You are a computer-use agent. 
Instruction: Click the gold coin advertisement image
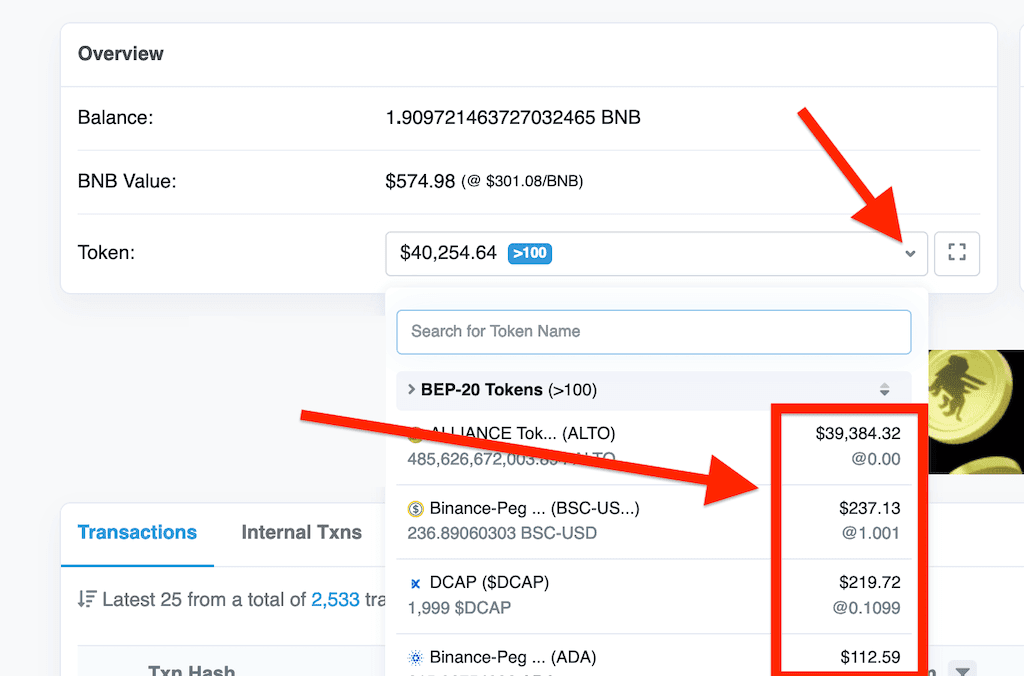(976, 411)
